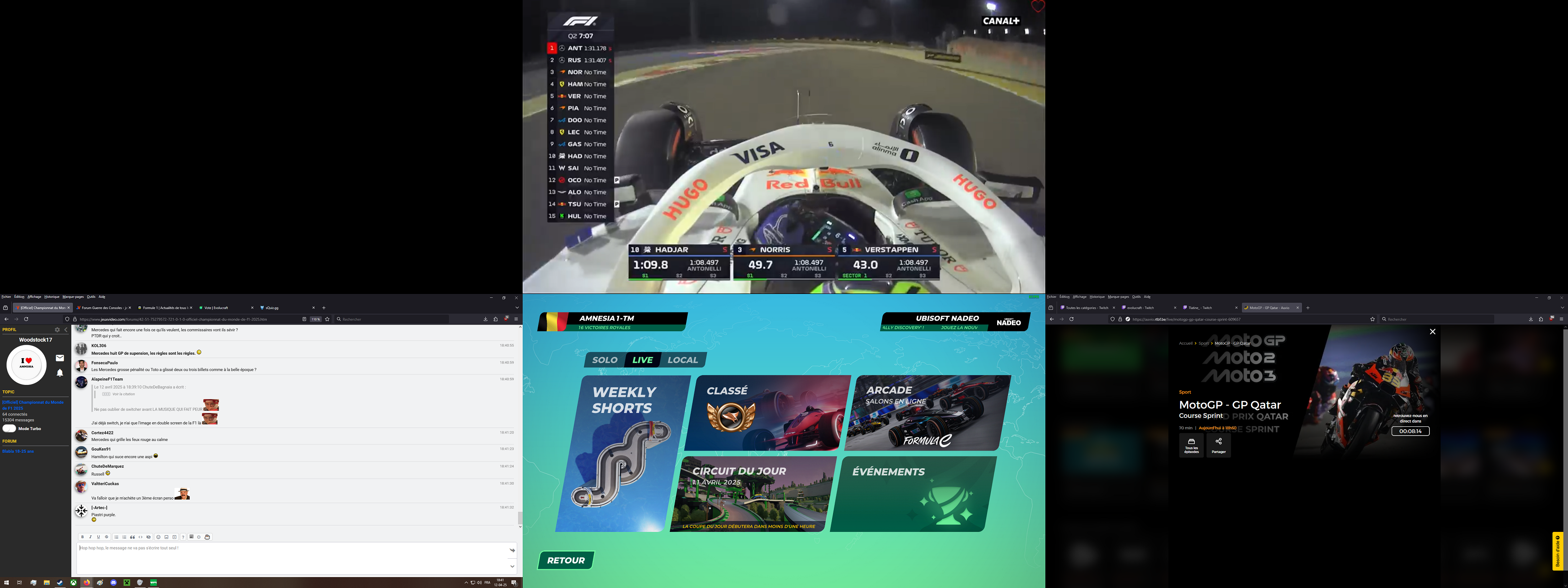Viewport: 1568px width, 588px height.
Task: Open the CIRCUIT DU JOUR card
Action: point(753,494)
